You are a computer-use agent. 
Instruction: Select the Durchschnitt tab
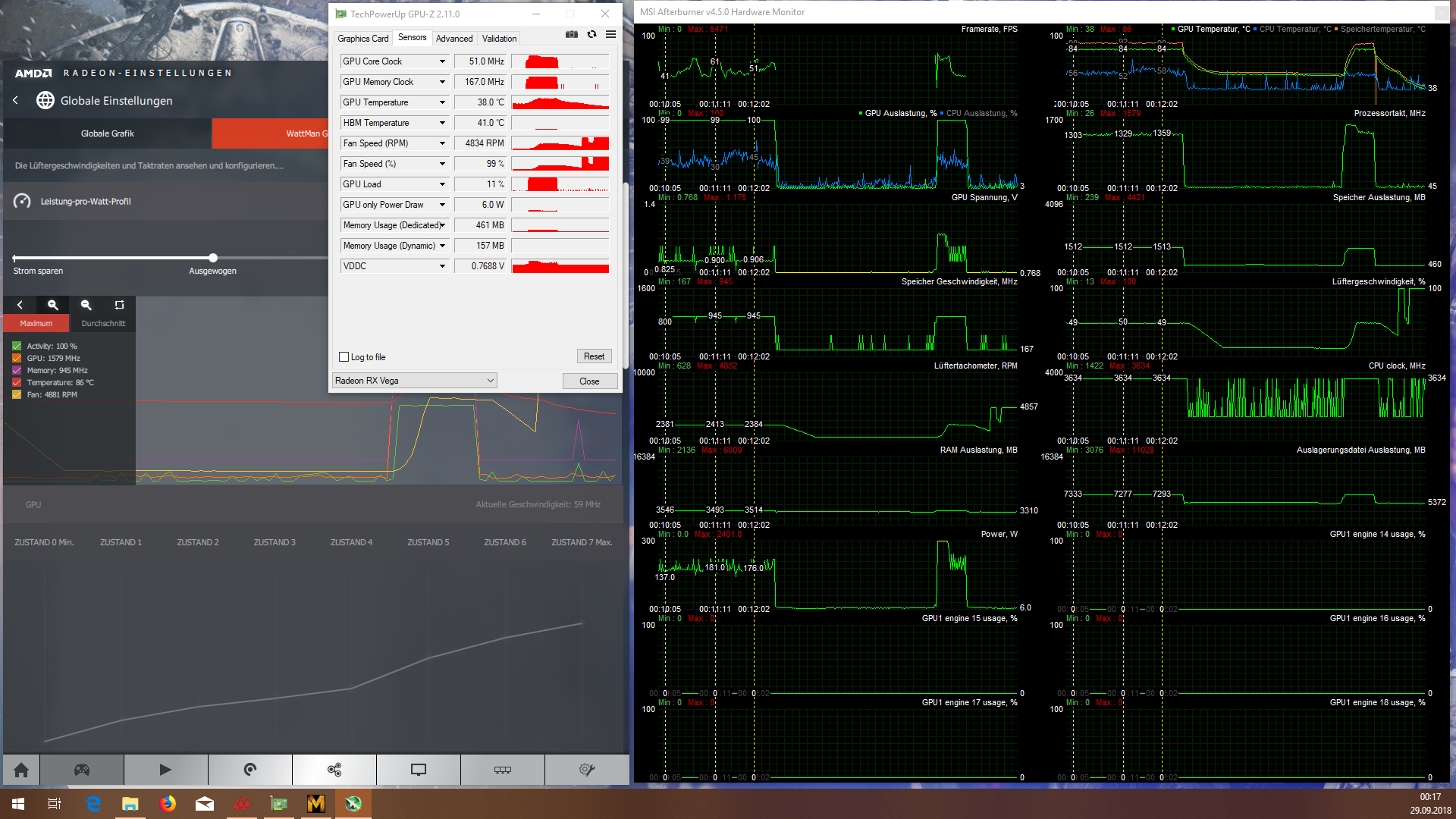tap(103, 324)
